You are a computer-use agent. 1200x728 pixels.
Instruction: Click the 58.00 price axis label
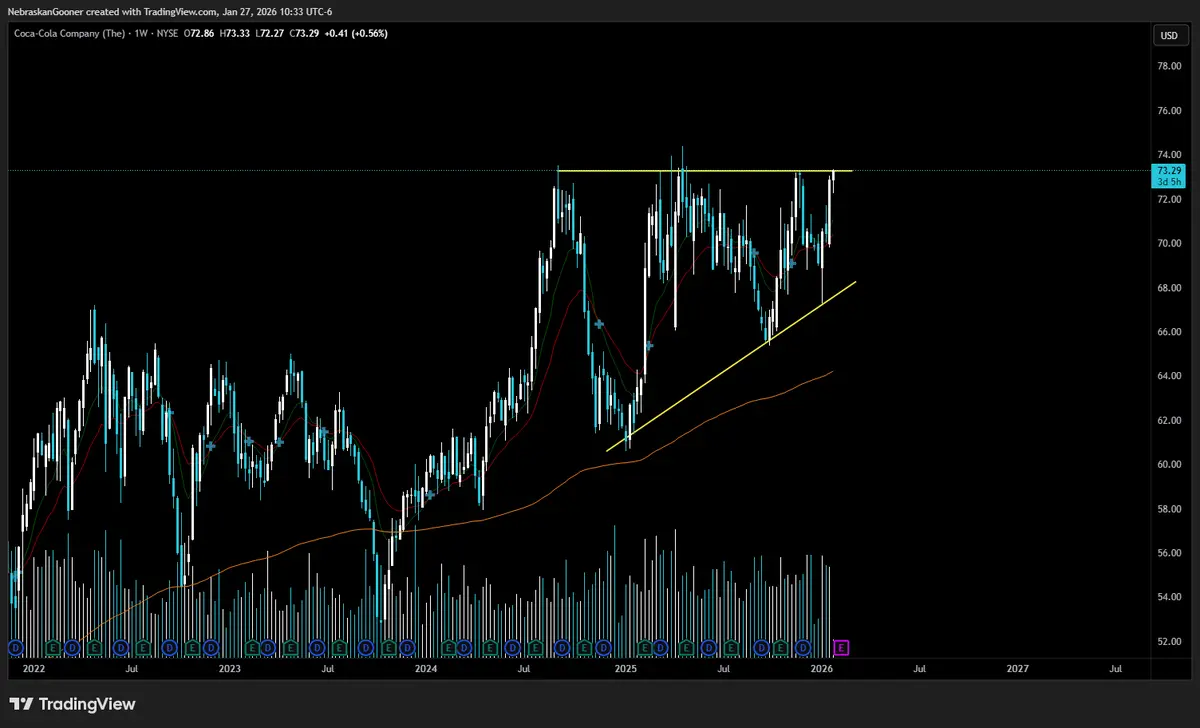click(x=1169, y=508)
